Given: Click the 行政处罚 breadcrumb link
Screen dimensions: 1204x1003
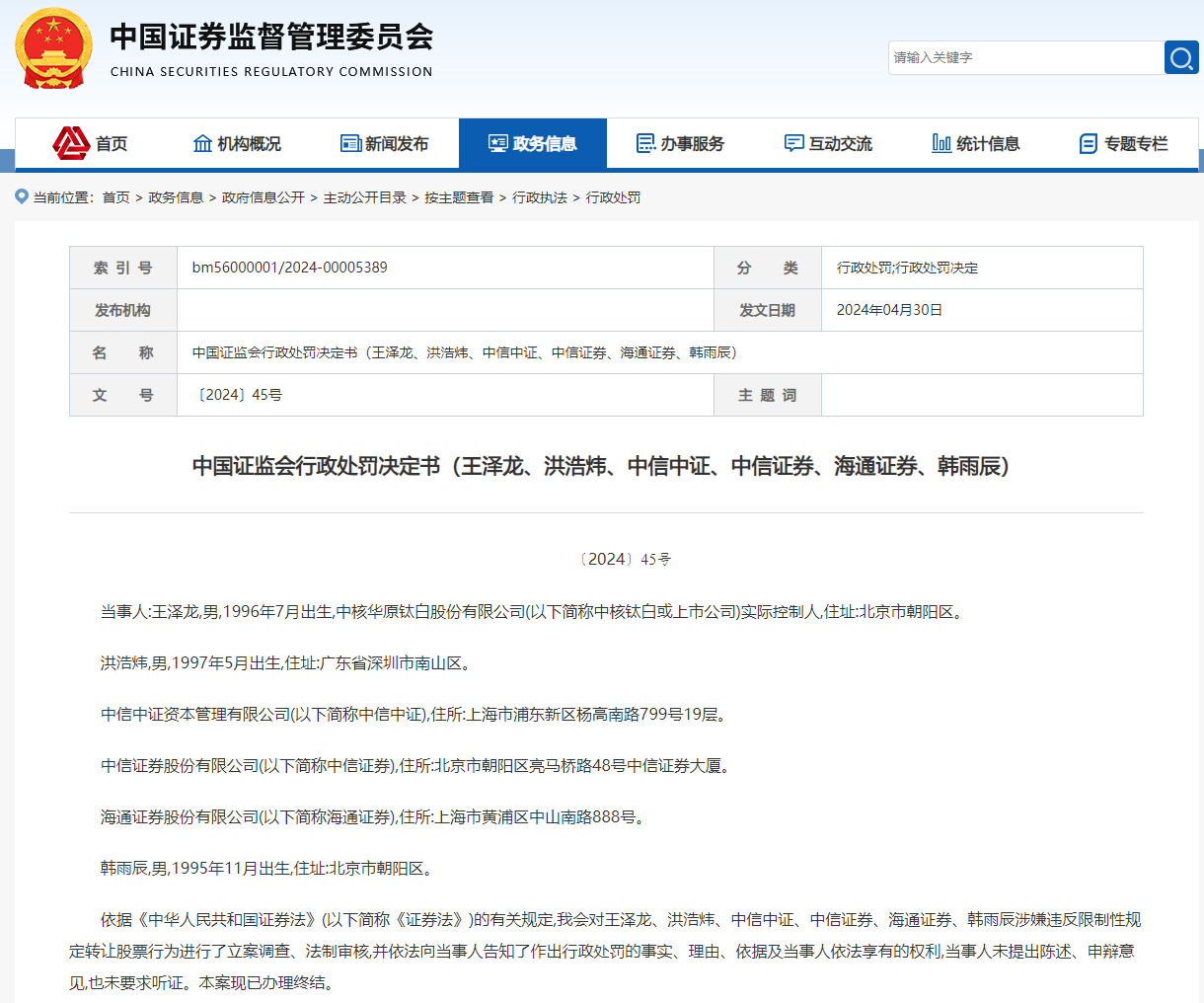Looking at the screenshot, I should click(x=613, y=197).
